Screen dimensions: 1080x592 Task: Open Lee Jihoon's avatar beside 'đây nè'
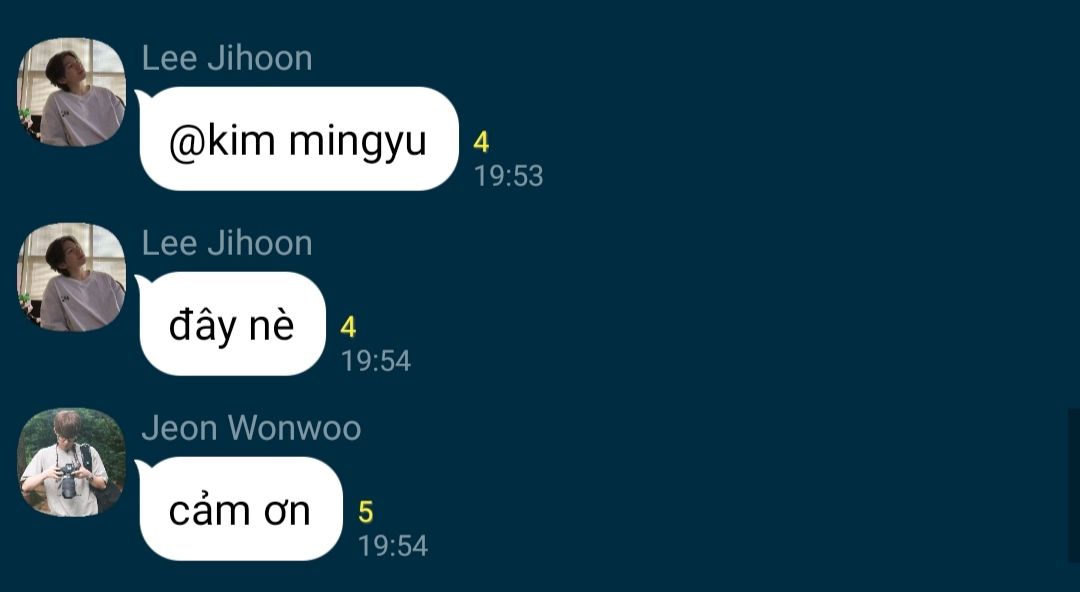point(71,276)
